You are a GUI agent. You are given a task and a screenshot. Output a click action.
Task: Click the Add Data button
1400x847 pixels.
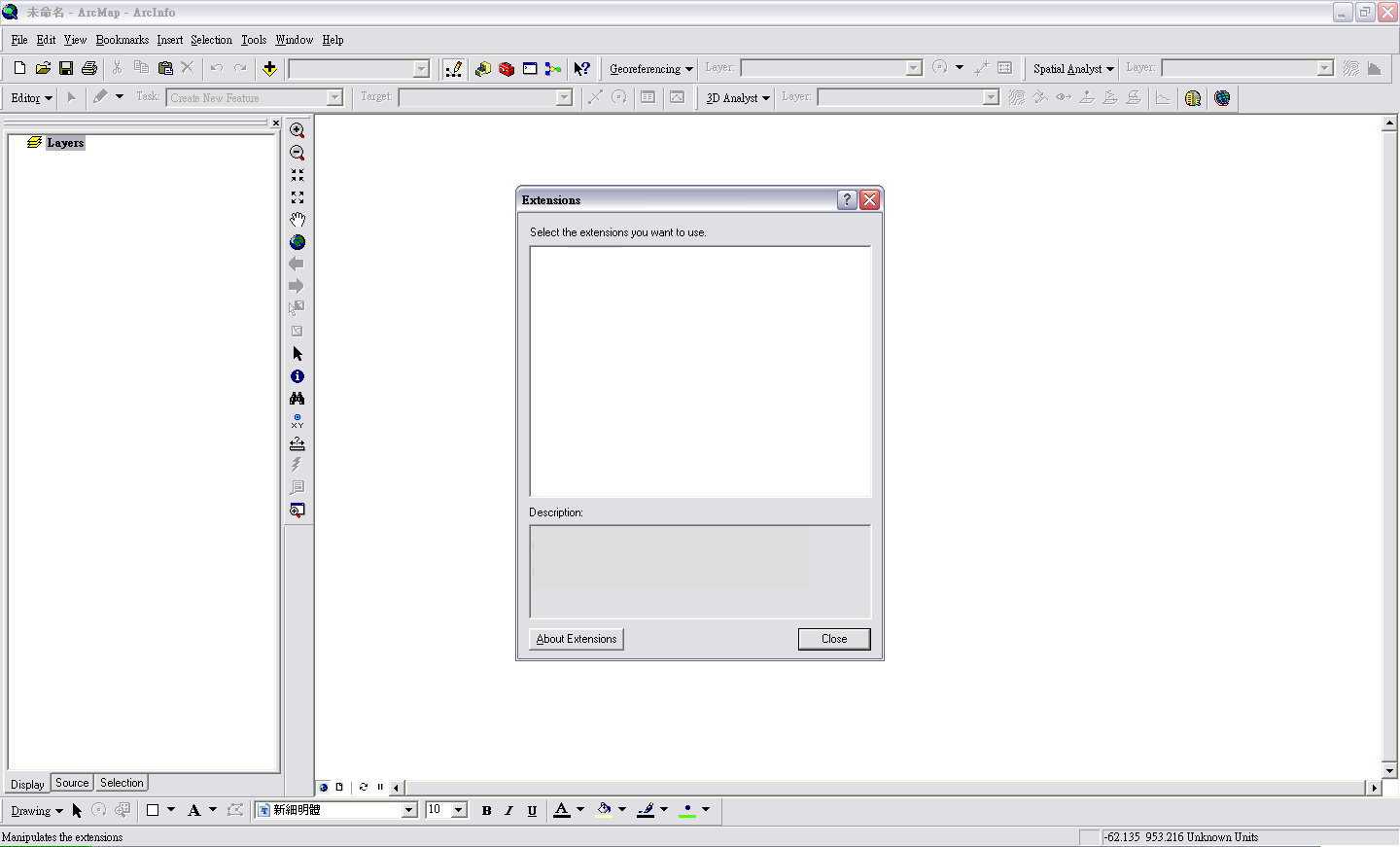[x=269, y=68]
